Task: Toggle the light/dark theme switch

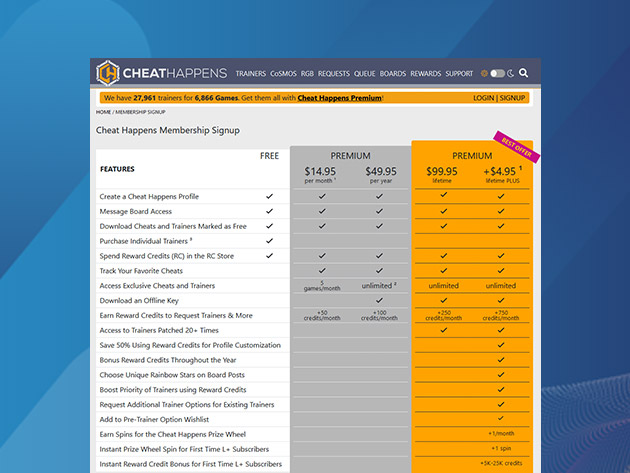Action: (x=497, y=73)
